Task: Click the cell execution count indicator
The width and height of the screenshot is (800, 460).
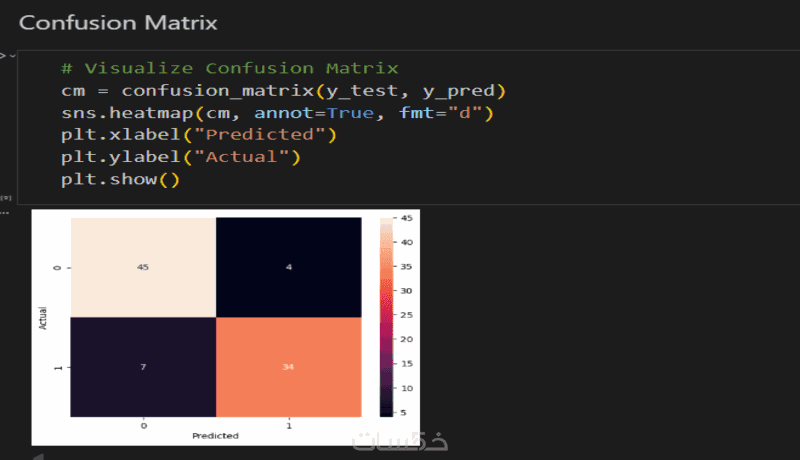Action: 5,199
